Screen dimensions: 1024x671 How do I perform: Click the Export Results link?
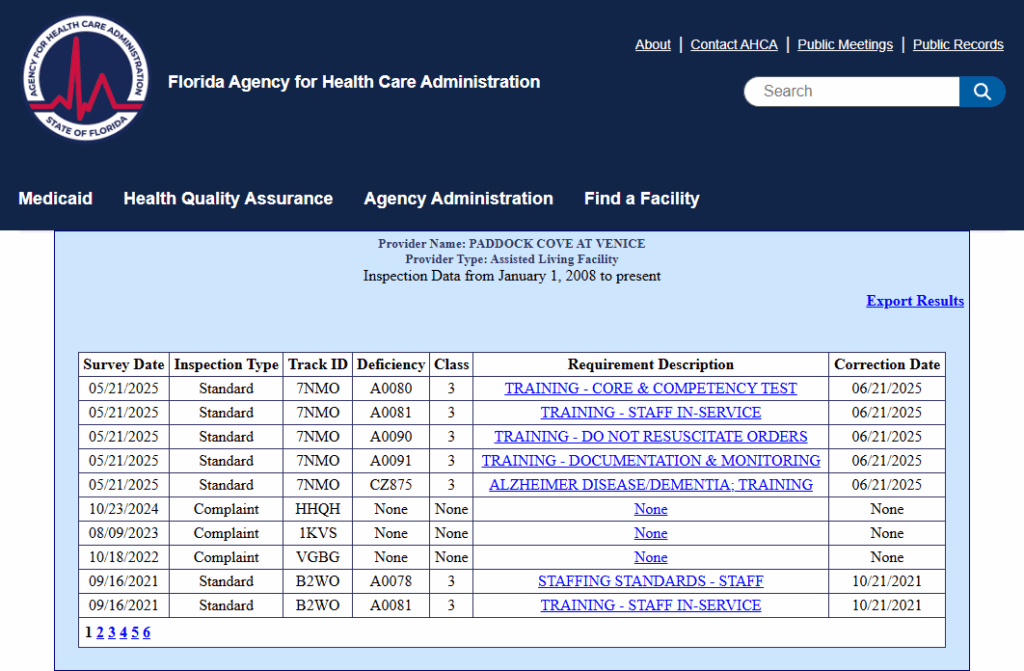915,301
